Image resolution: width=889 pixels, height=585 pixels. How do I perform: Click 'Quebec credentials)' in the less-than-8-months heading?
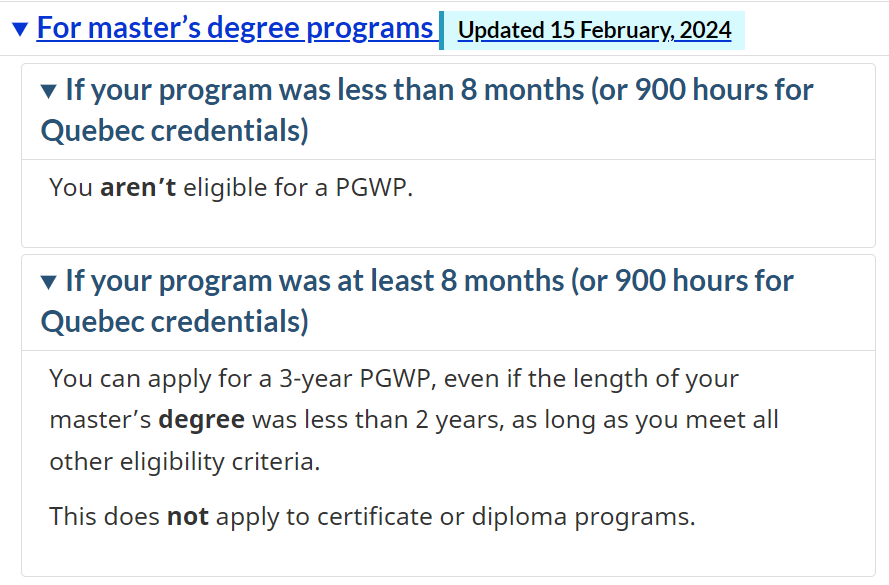tap(174, 131)
